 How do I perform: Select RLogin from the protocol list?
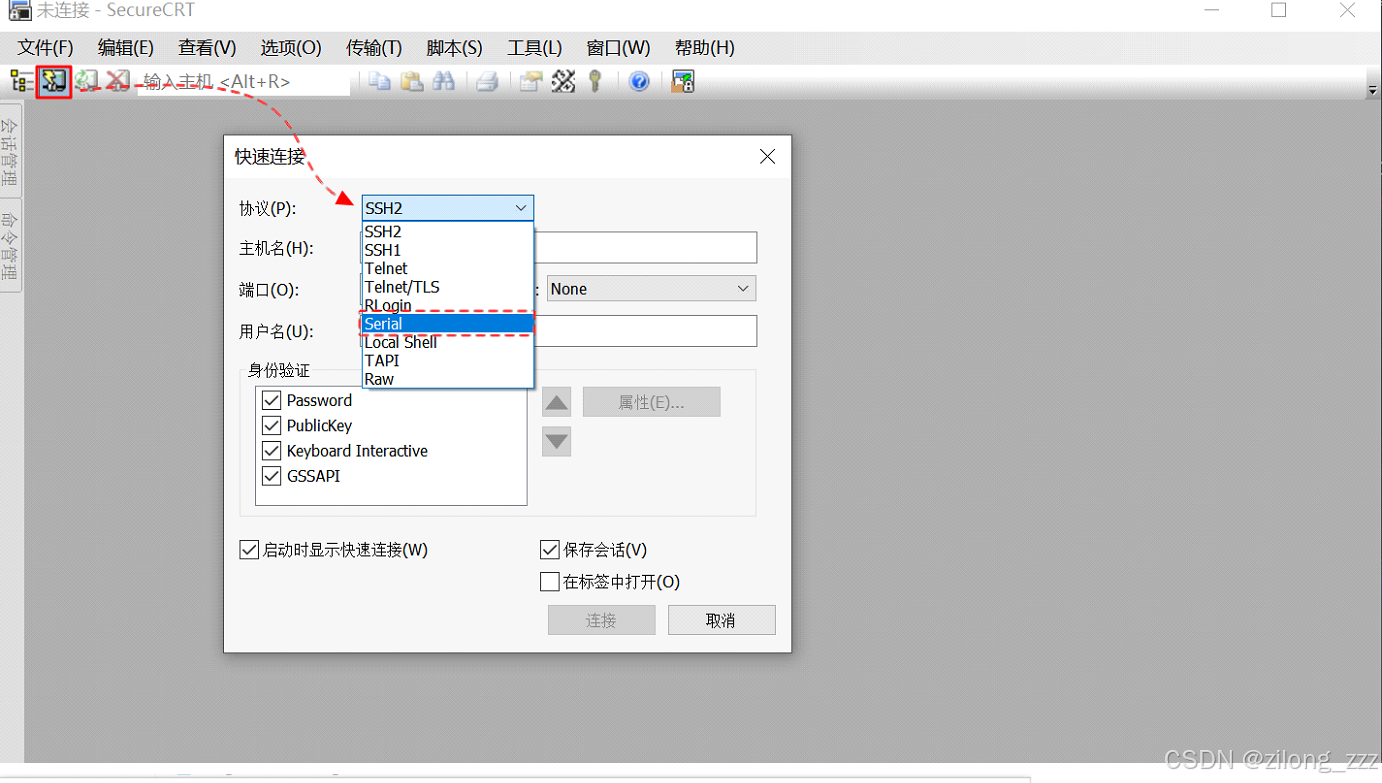447,305
